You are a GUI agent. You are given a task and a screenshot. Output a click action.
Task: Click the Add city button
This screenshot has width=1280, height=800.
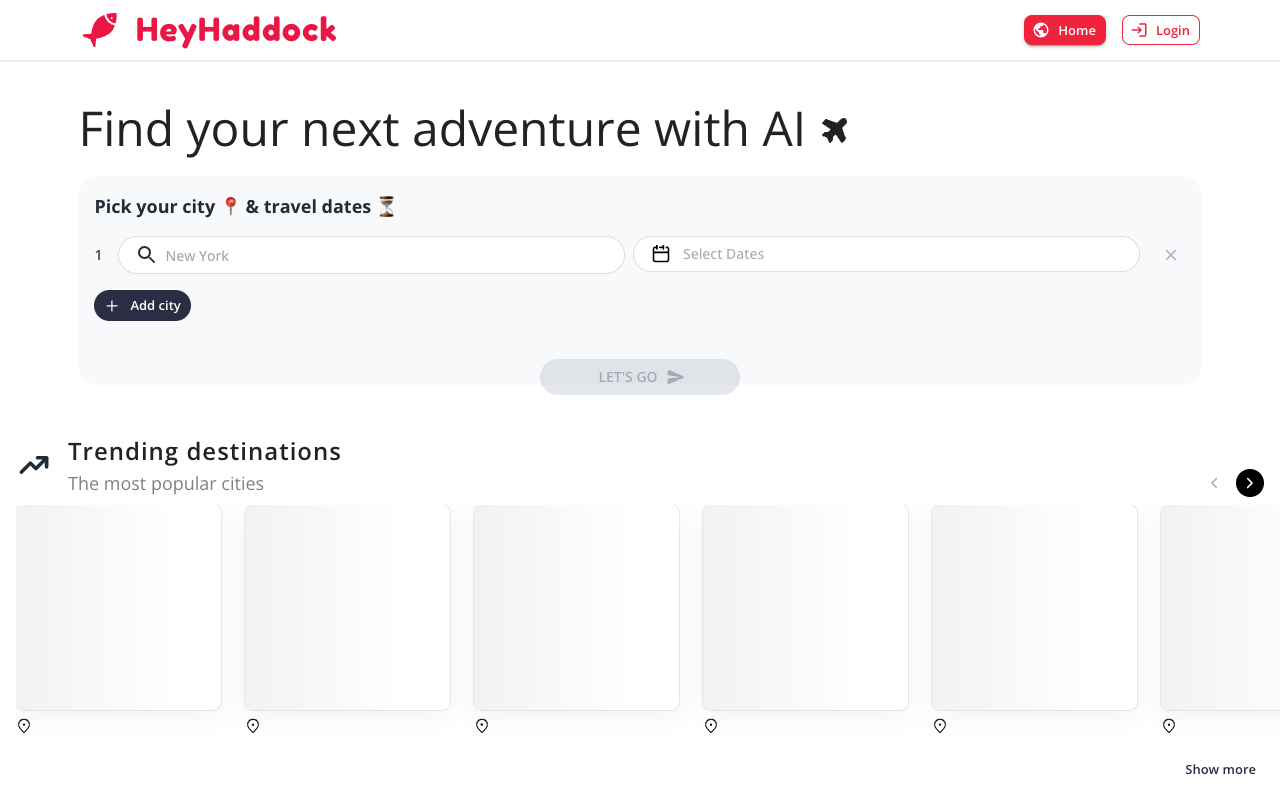coord(142,306)
